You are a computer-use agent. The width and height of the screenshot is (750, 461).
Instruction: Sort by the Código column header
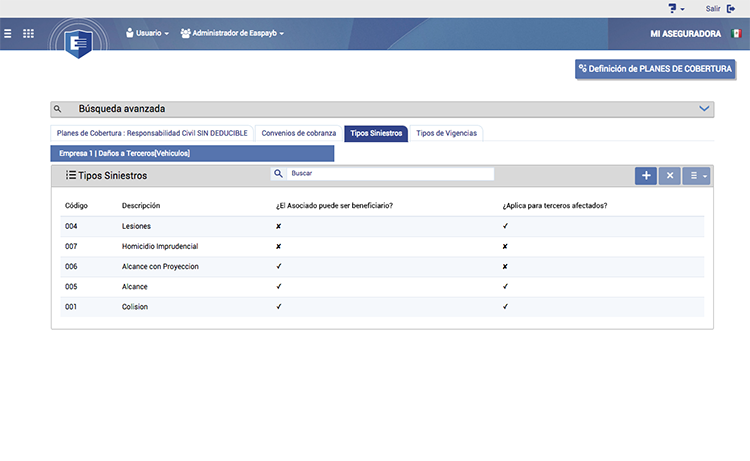pyautogui.click(x=75, y=205)
